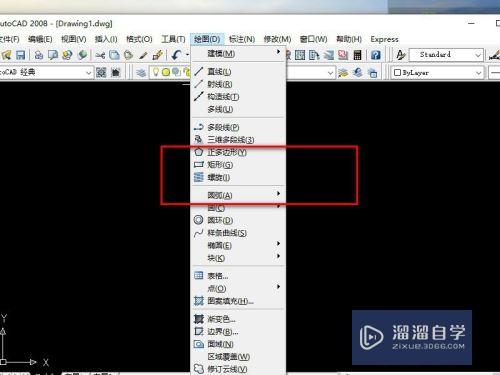Toggle the layer freeze sun icon
500x375 pixels.
[x=166, y=72]
